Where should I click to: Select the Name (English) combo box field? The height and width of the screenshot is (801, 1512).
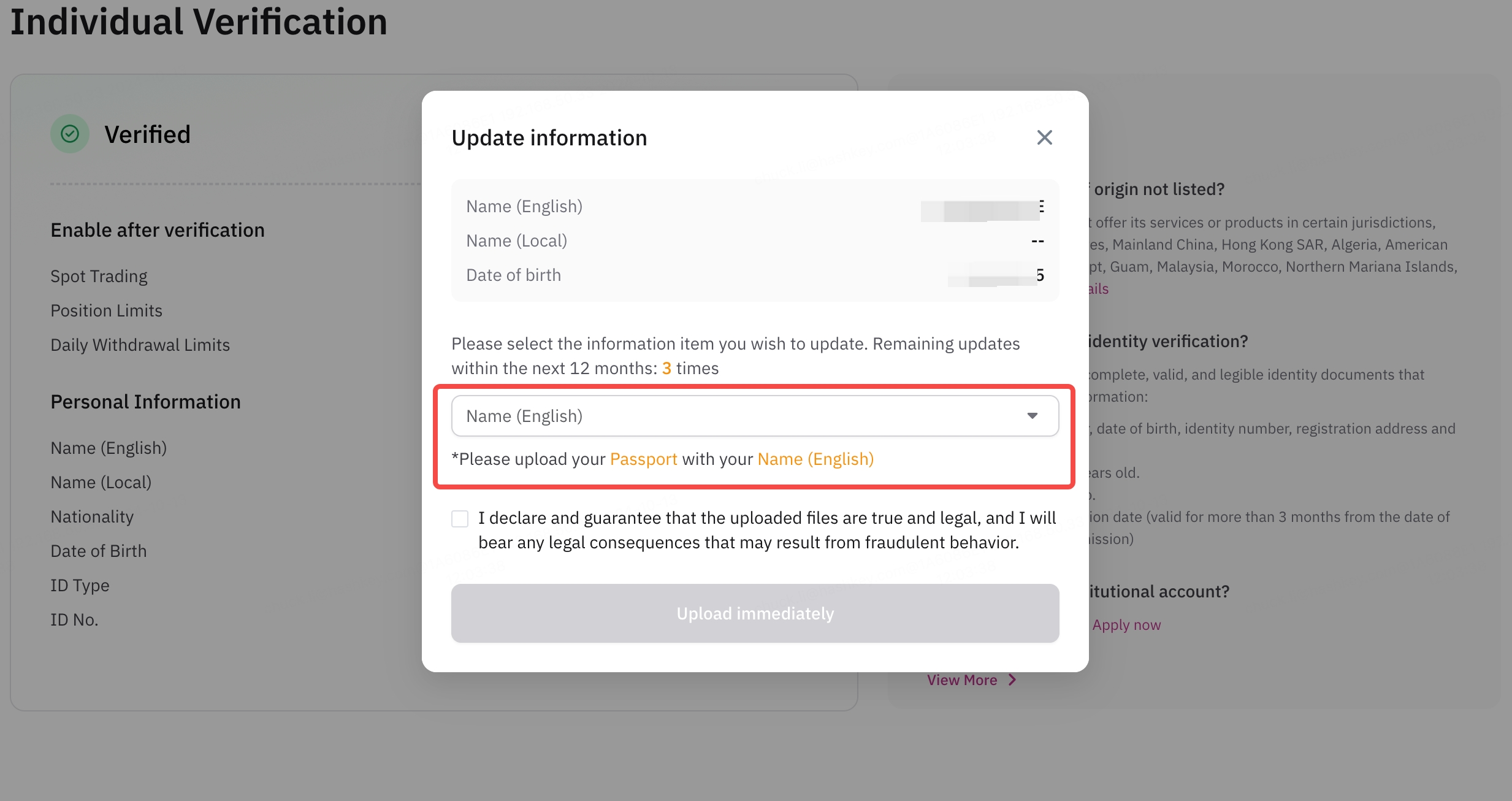point(755,416)
